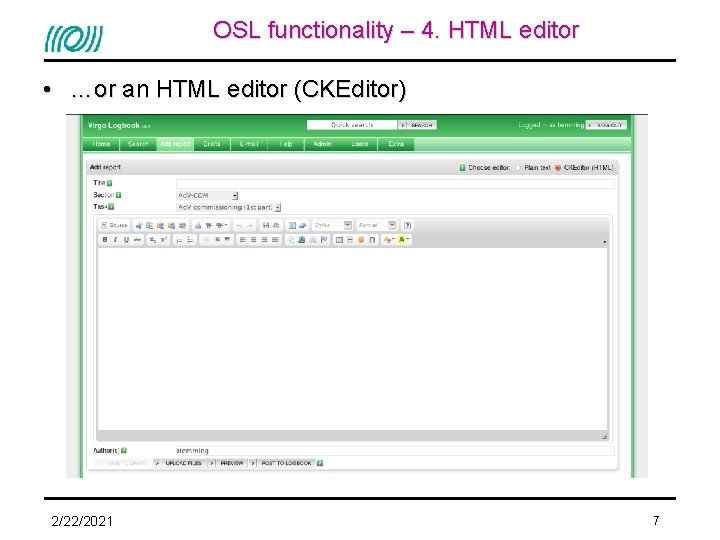Image resolution: width=720 pixels, height=540 pixels.
Task: Click the Upload Files button
Action: 179,463
